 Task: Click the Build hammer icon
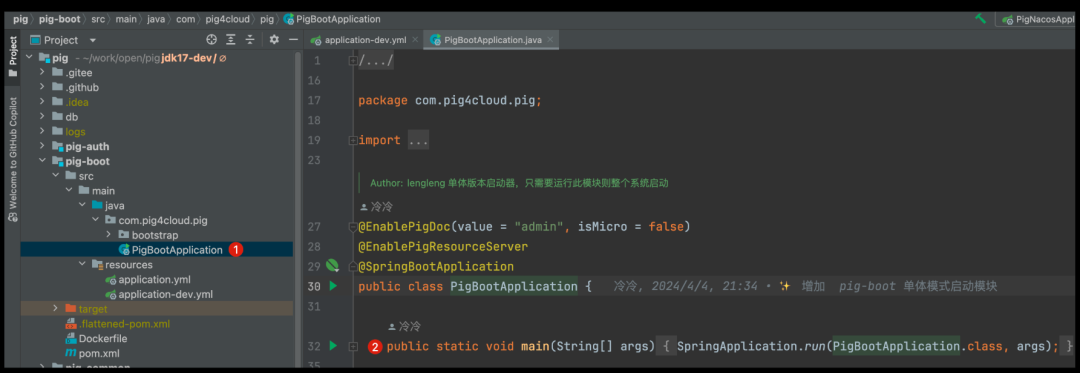pyautogui.click(x=980, y=19)
